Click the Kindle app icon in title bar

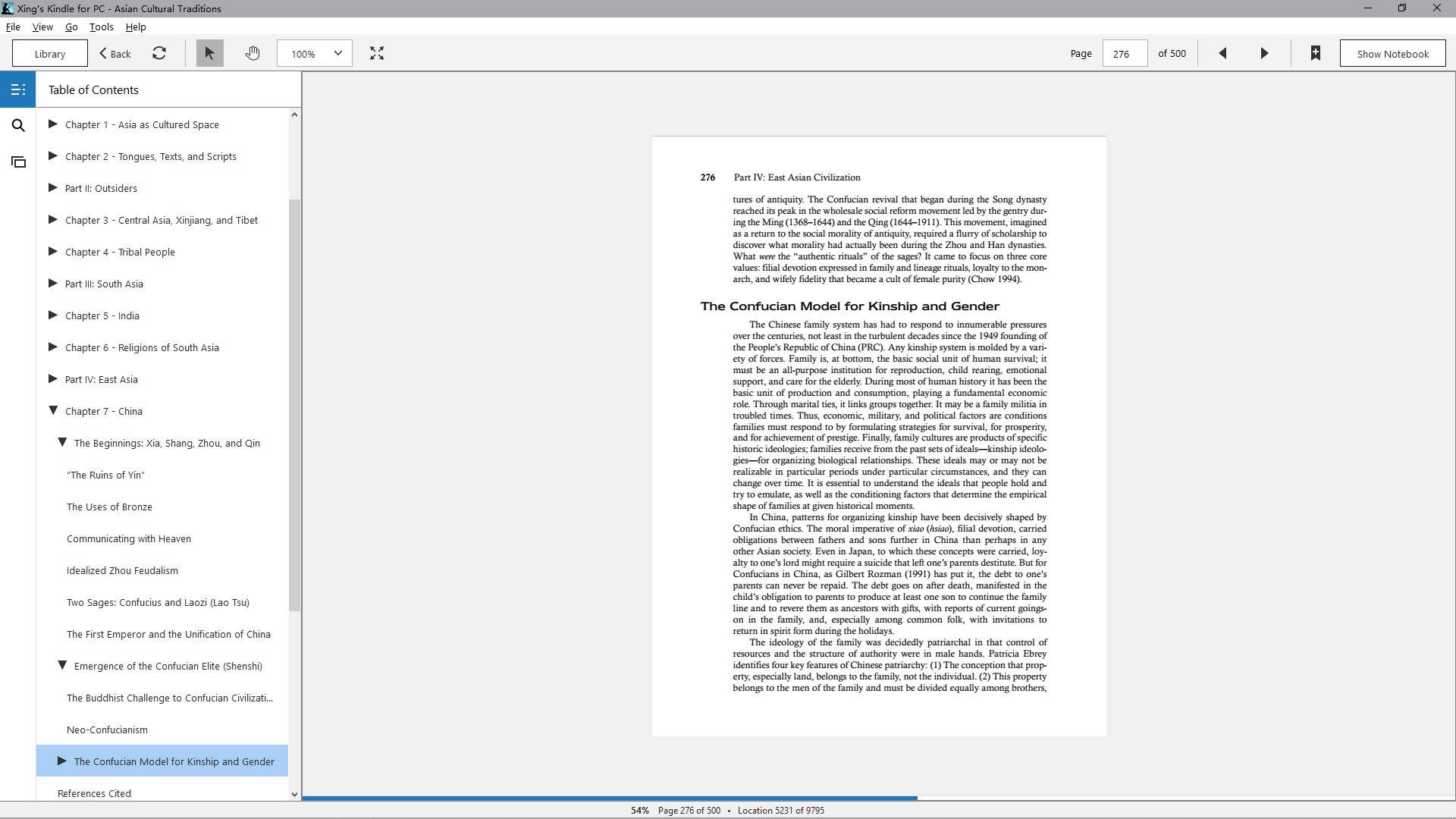8,8
